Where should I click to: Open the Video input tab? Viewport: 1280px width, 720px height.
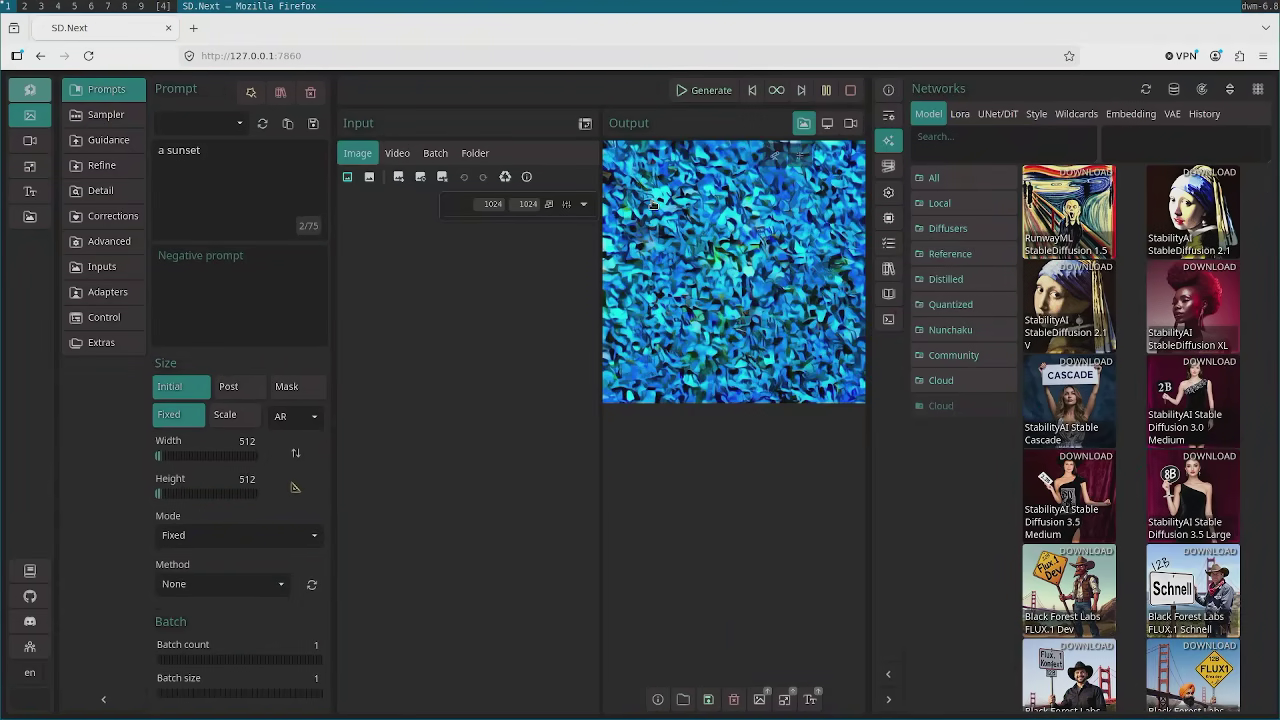[x=397, y=154]
